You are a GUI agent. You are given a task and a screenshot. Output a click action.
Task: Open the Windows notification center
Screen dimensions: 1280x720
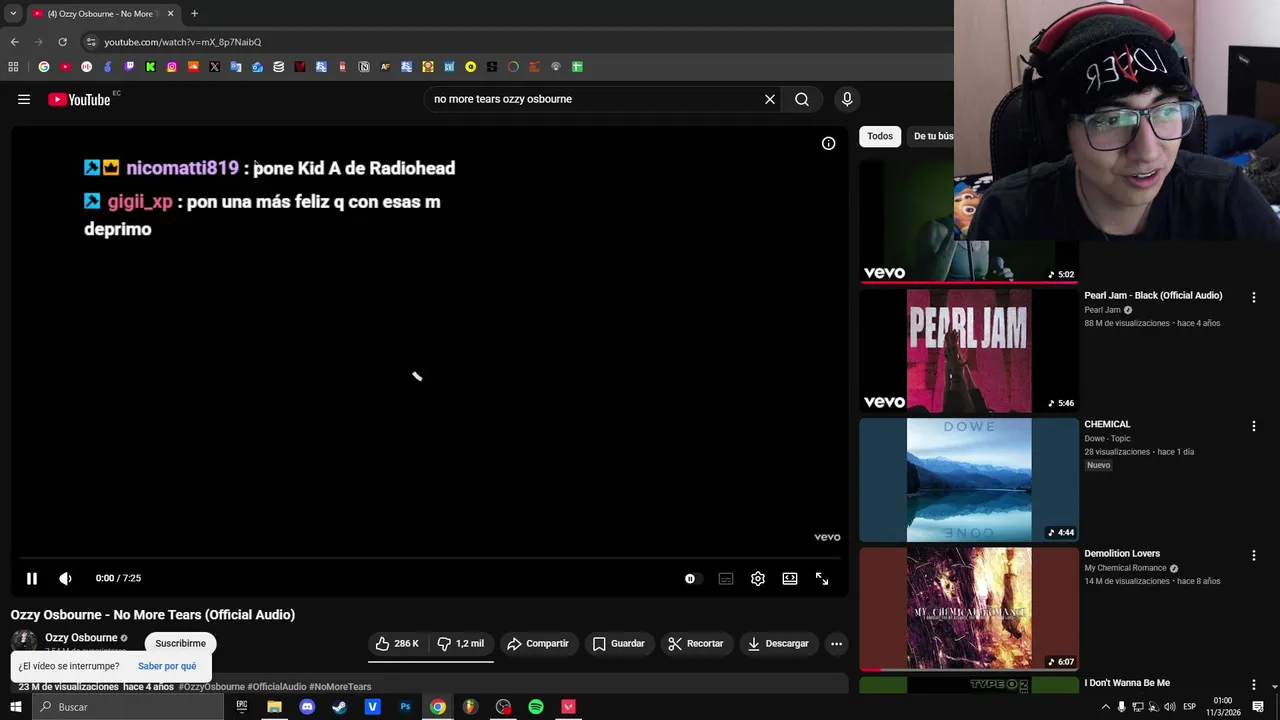(x=1258, y=707)
